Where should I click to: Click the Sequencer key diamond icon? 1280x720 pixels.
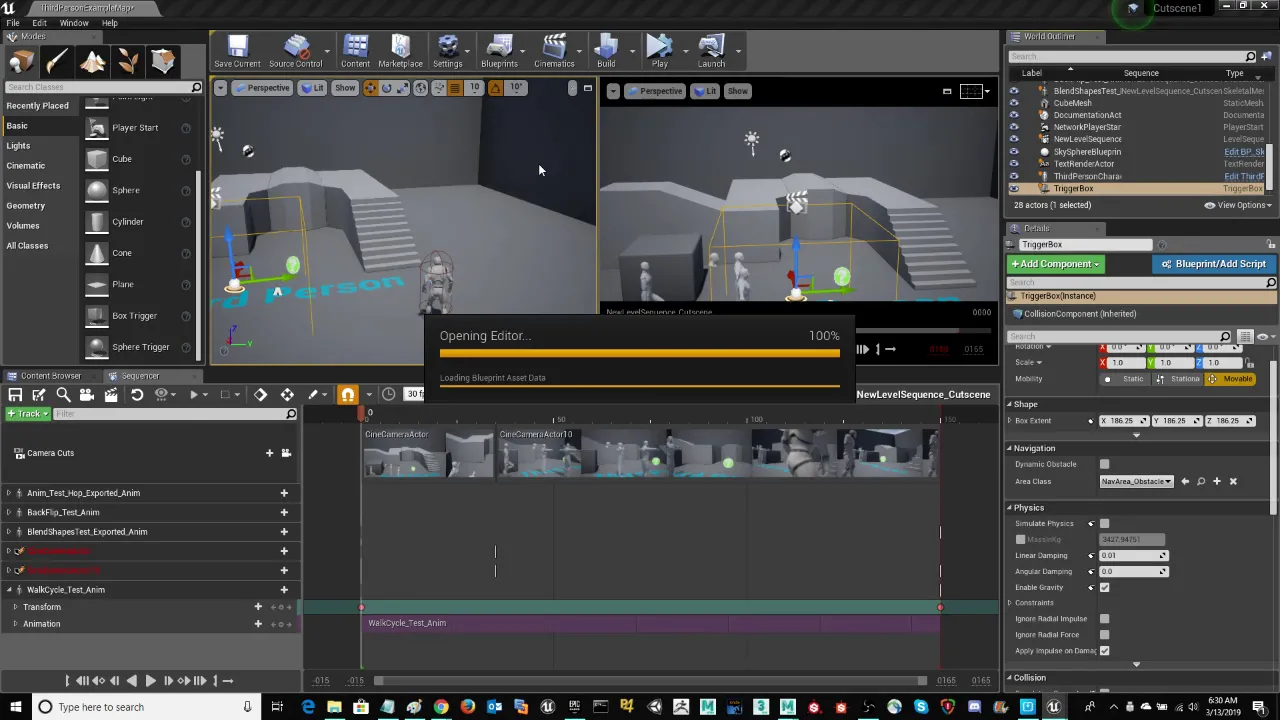point(261,394)
